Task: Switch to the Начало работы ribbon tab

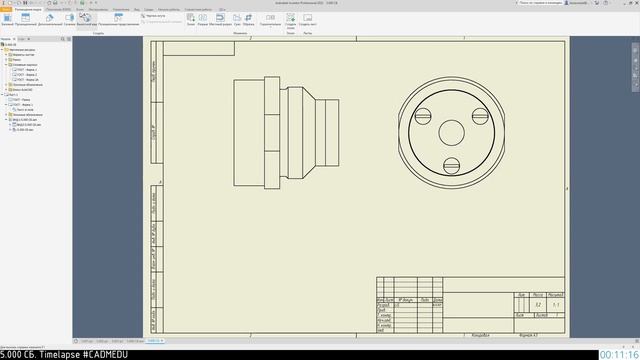Action: 169,9
